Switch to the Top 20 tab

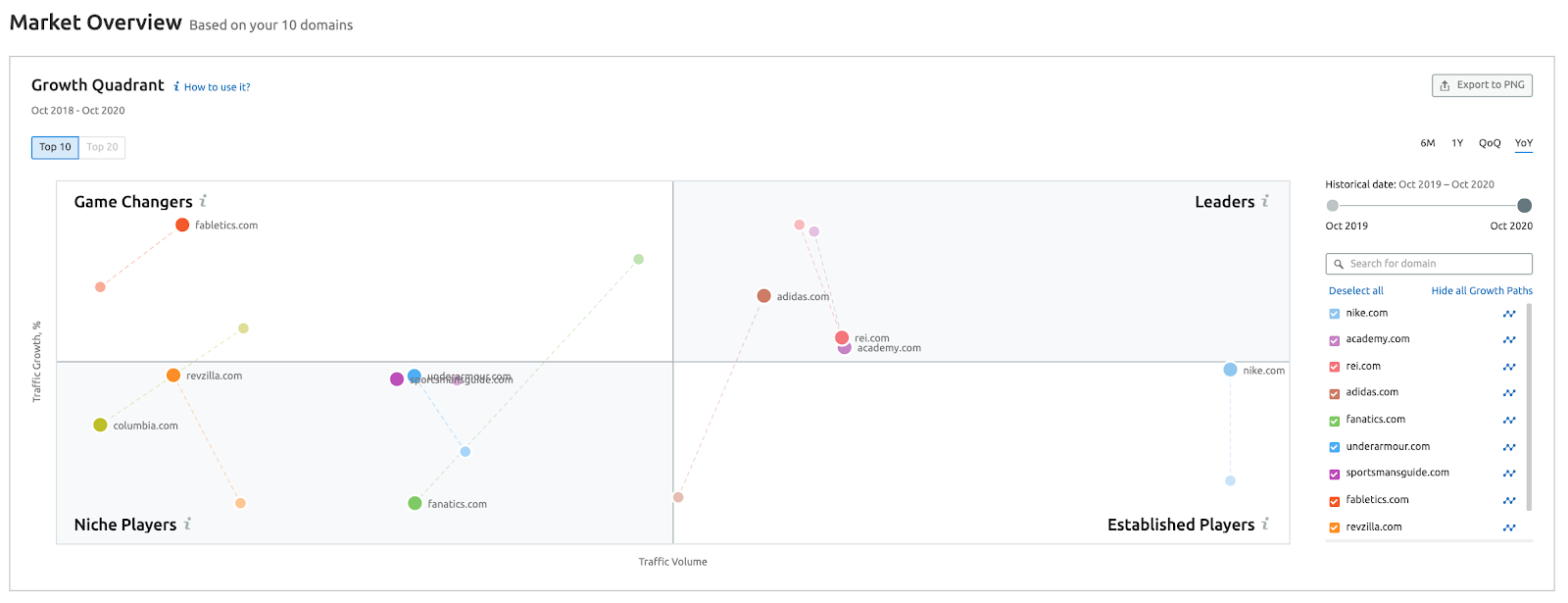click(102, 147)
